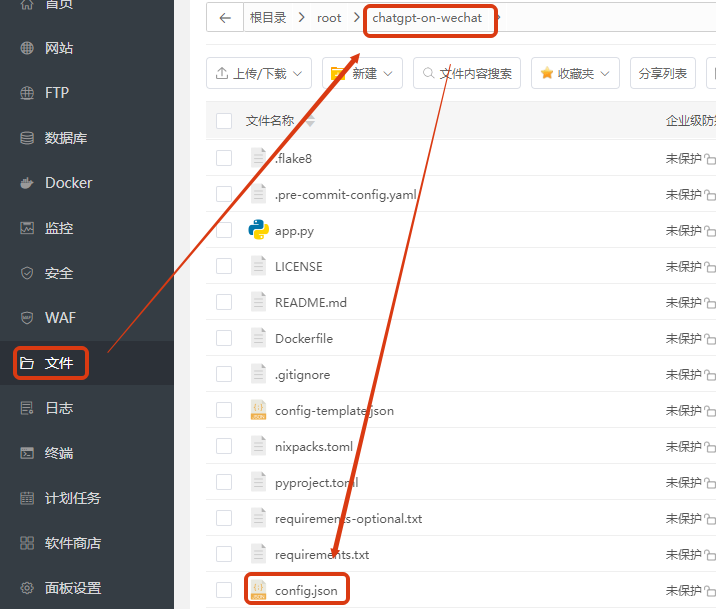Click the database icon in sidebar

click(27, 138)
